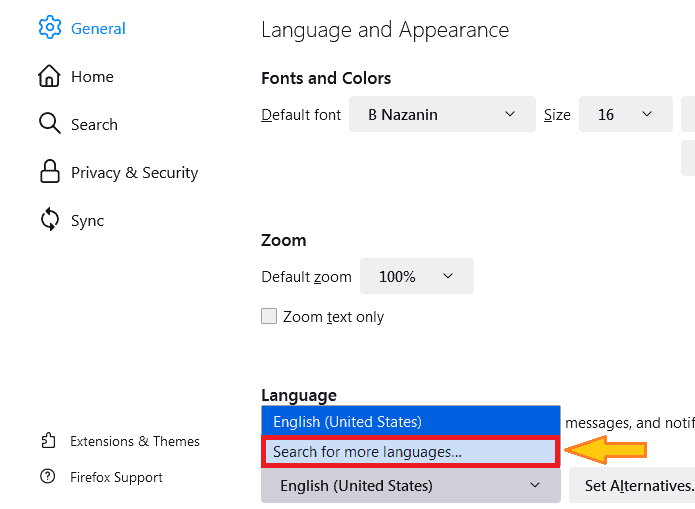Click the Privacy & Security lock icon
Screen dimensions: 695x509
[49, 172]
